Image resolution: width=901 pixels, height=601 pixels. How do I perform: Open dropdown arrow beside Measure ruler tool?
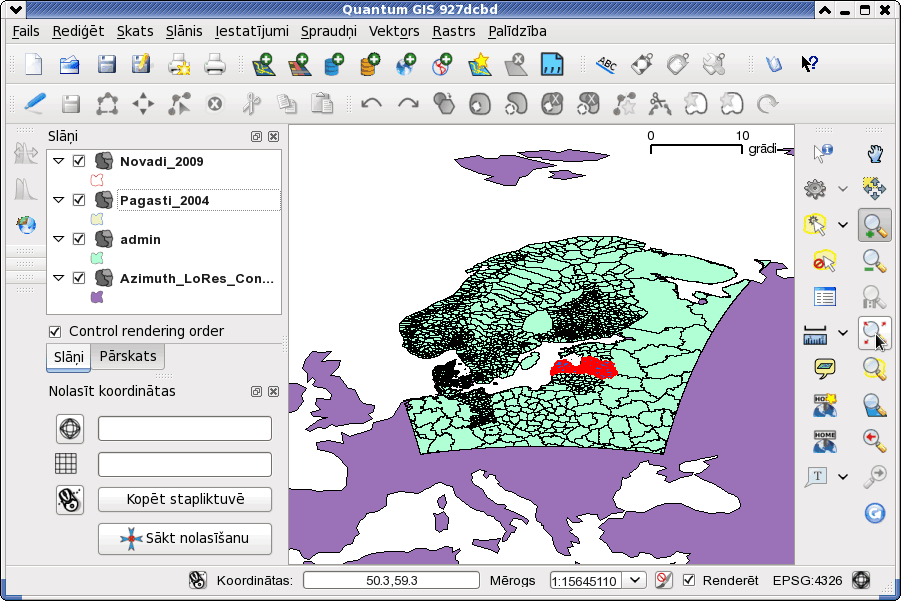pos(843,332)
